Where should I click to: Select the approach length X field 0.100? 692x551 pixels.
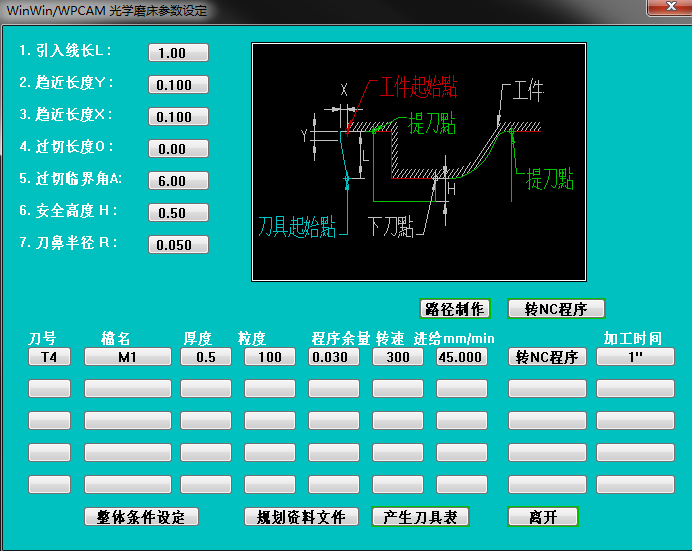click(178, 117)
